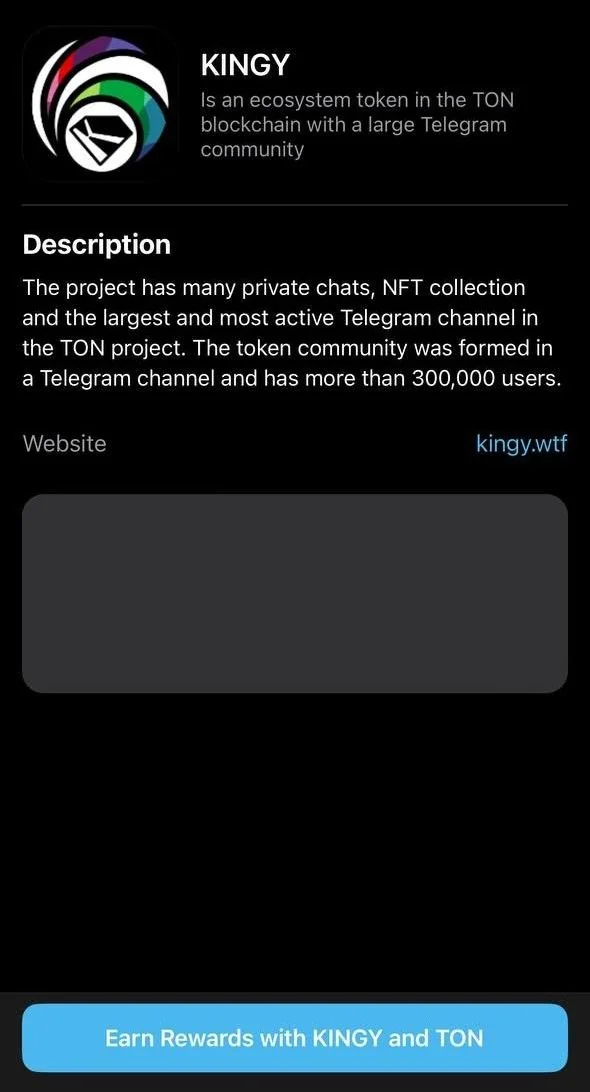Open the empty gray banner placeholder
Viewport: 590px width, 1092px height.
[295, 593]
